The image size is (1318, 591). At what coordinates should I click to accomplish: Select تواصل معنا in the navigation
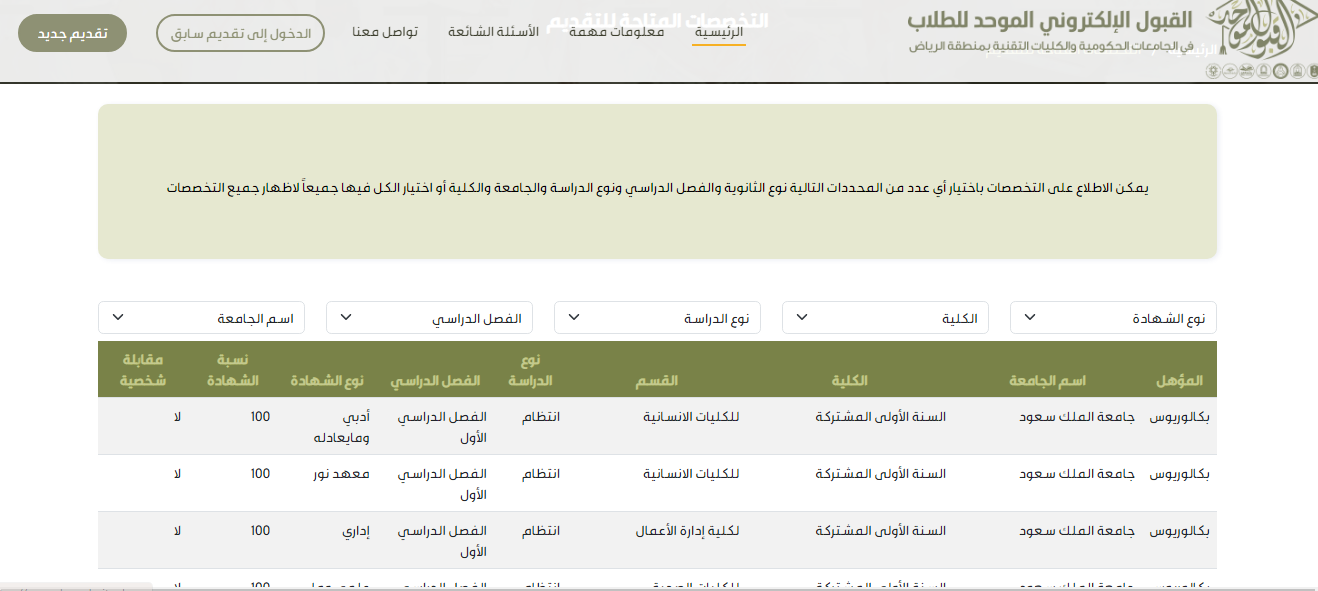(x=385, y=32)
